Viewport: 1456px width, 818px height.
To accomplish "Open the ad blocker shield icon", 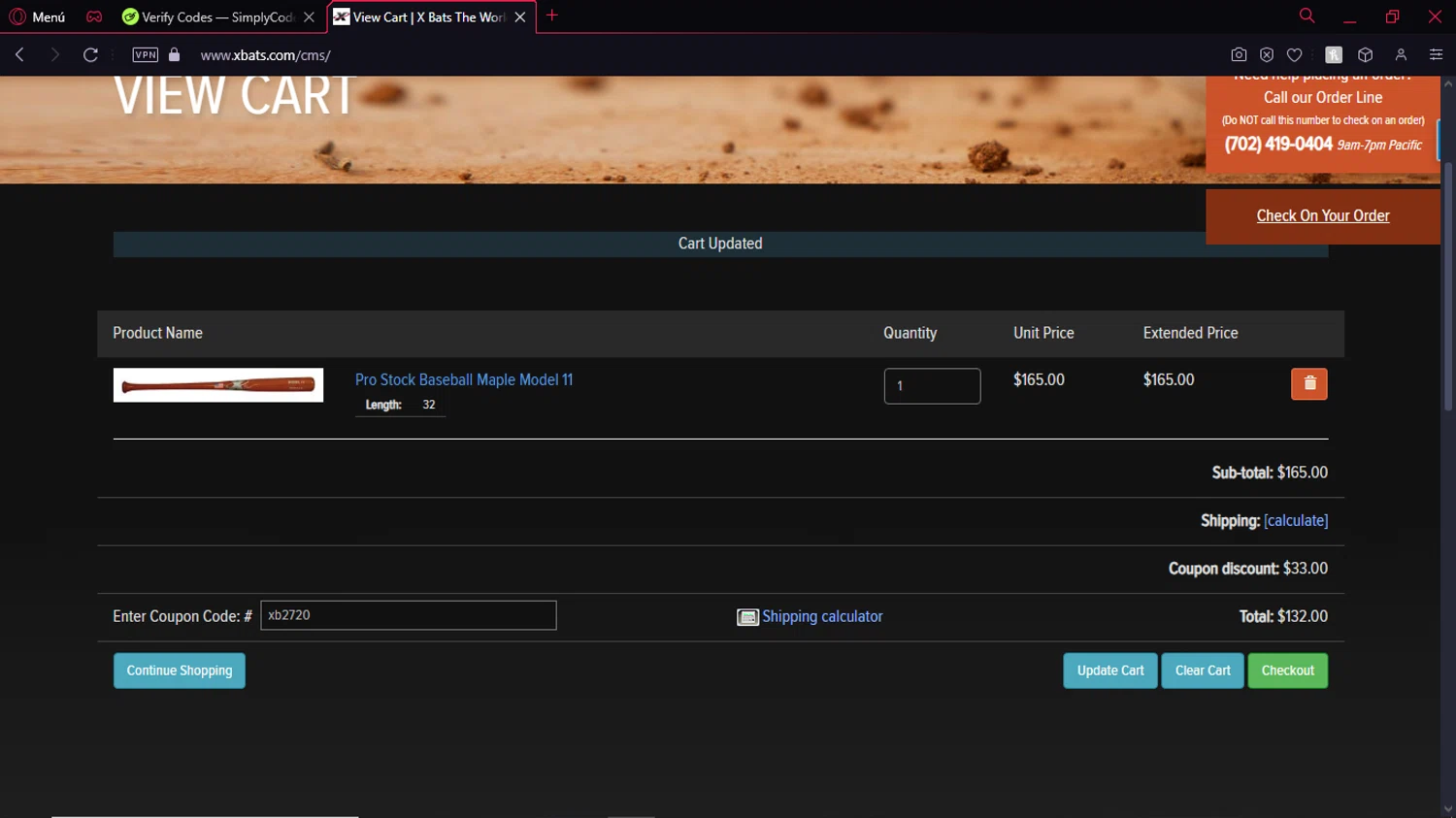I will [1267, 54].
